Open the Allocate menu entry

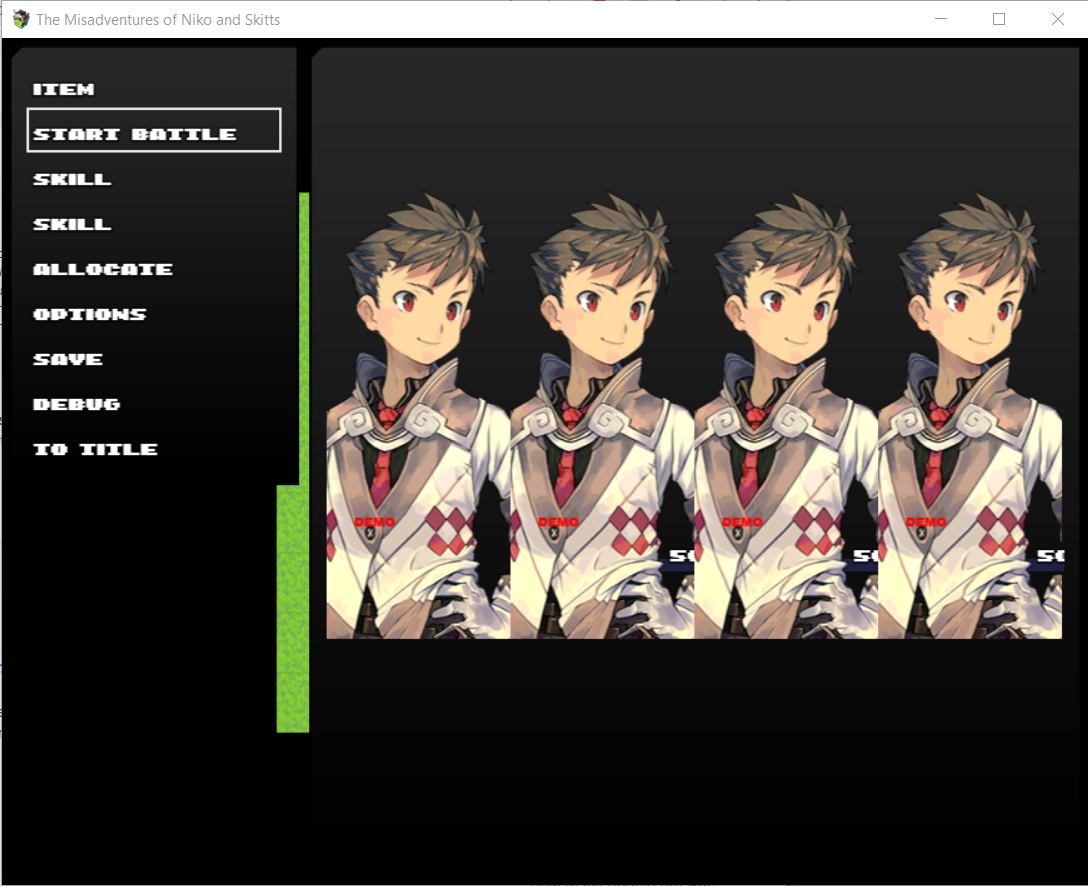[x=103, y=269]
